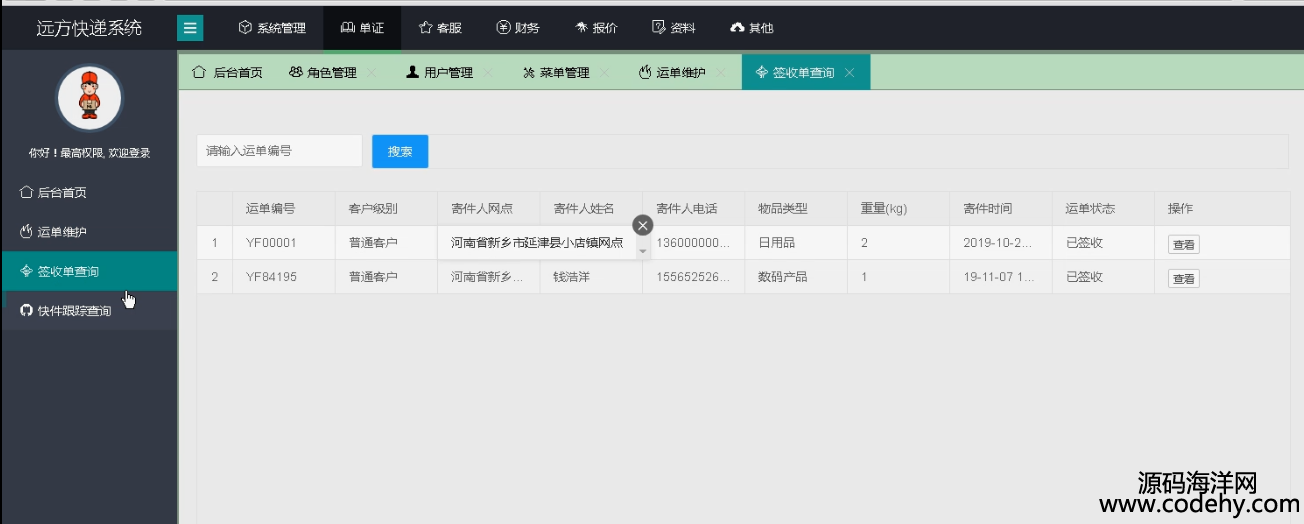Click 查看 for waybill YF00001

[1183, 244]
